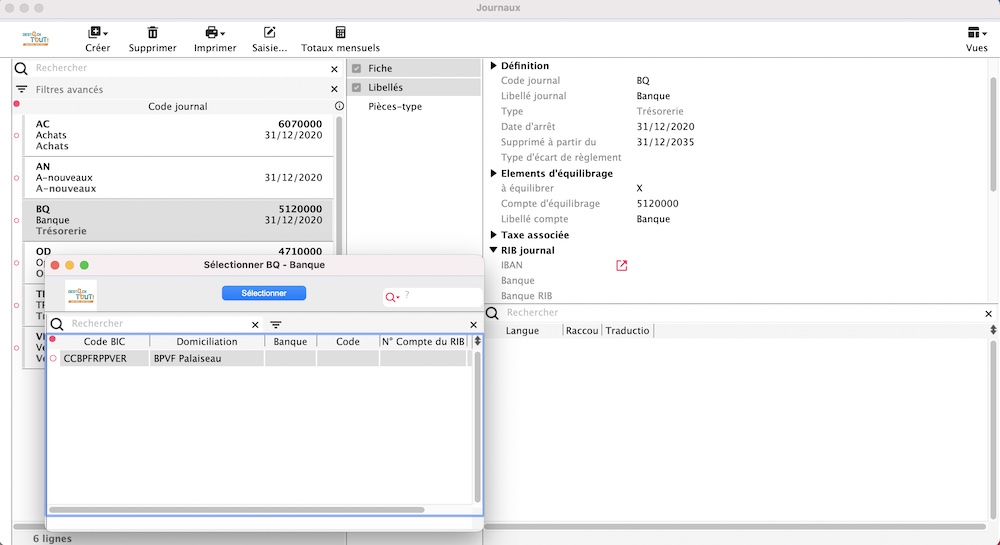Clear the main journal search field
The image size is (1000, 545).
334,69
